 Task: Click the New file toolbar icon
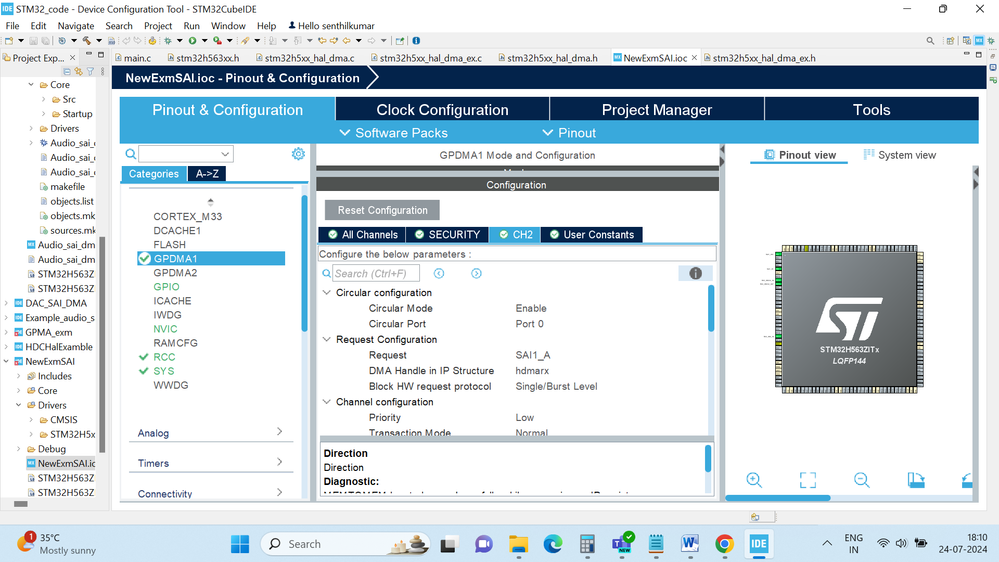(x=10, y=41)
